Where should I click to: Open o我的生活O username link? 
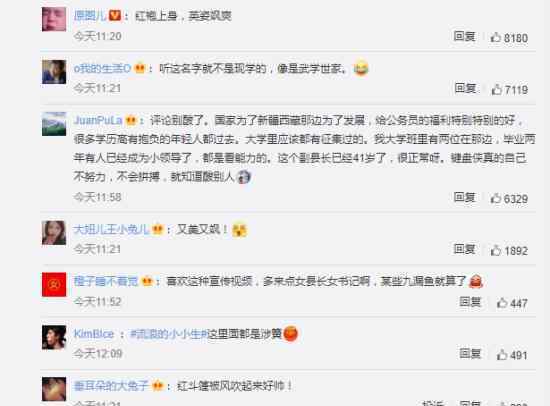click(x=102, y=68)
